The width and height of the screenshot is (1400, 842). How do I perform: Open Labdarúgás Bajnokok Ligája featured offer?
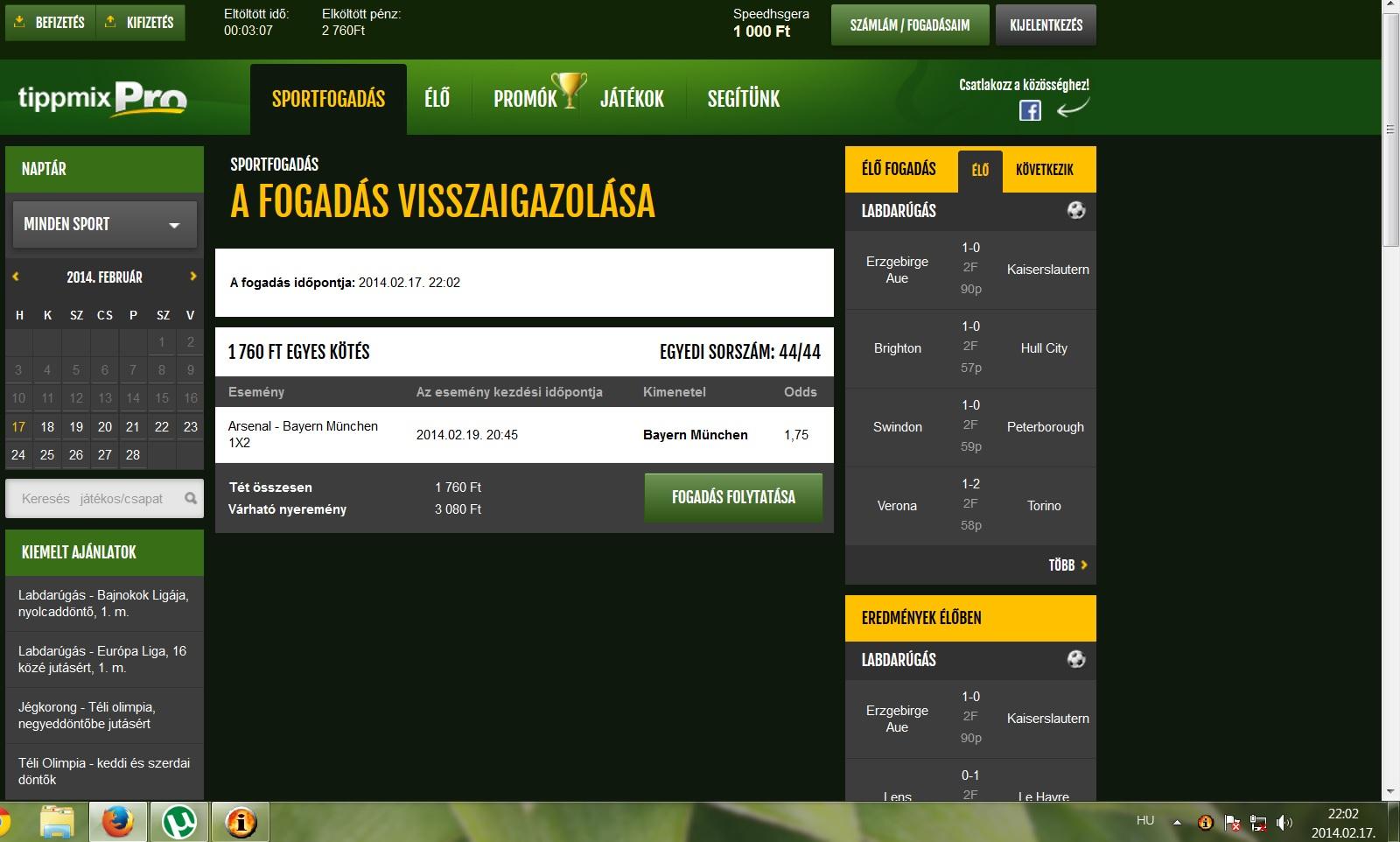tap(104, 603)
